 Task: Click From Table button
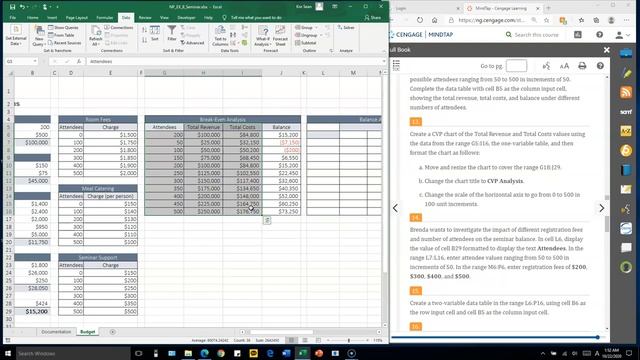pos(61,35)
